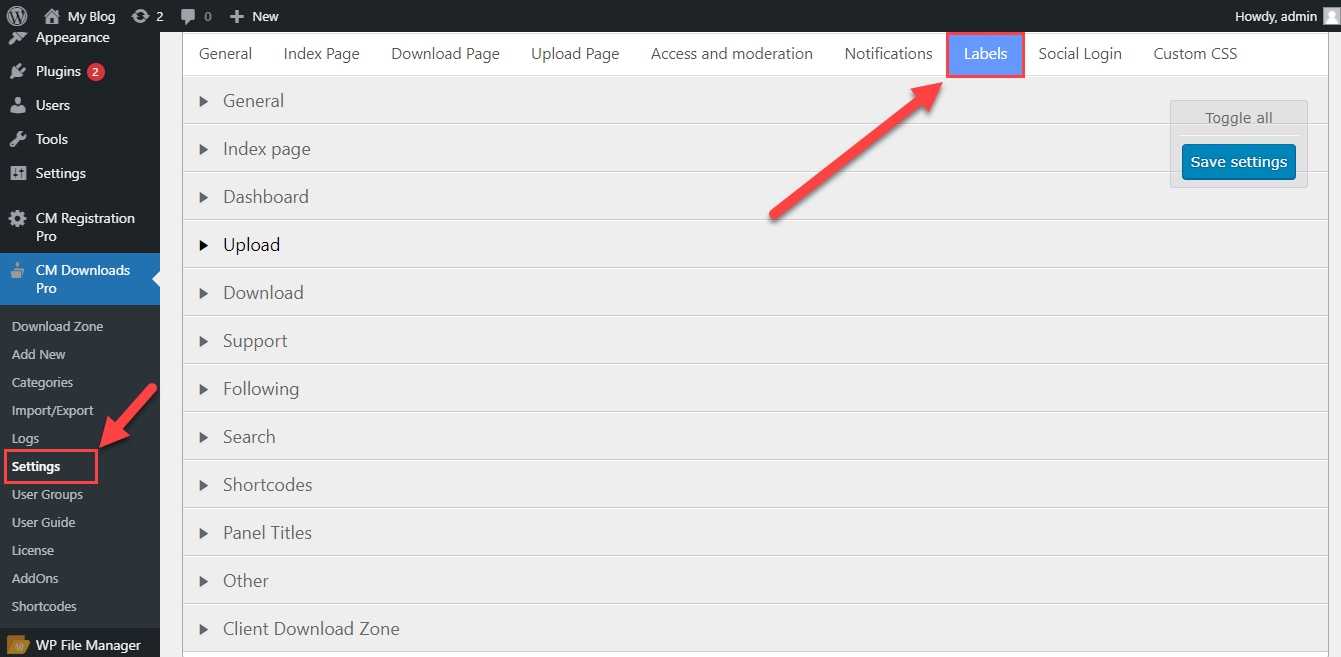Select the Labels tab
Image resolution: width=1341 pixels, height=657 pixels.
(x=985, y=54)
